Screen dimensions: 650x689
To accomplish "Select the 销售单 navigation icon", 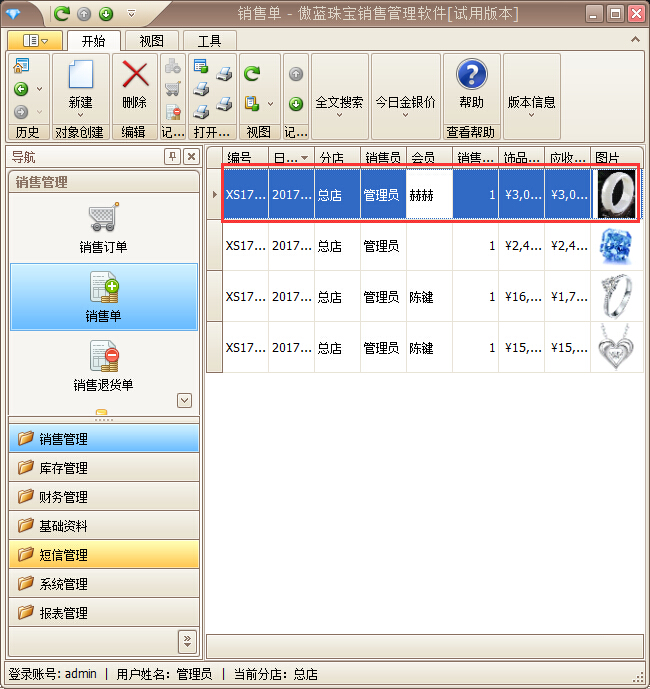I will click(103, 290).
